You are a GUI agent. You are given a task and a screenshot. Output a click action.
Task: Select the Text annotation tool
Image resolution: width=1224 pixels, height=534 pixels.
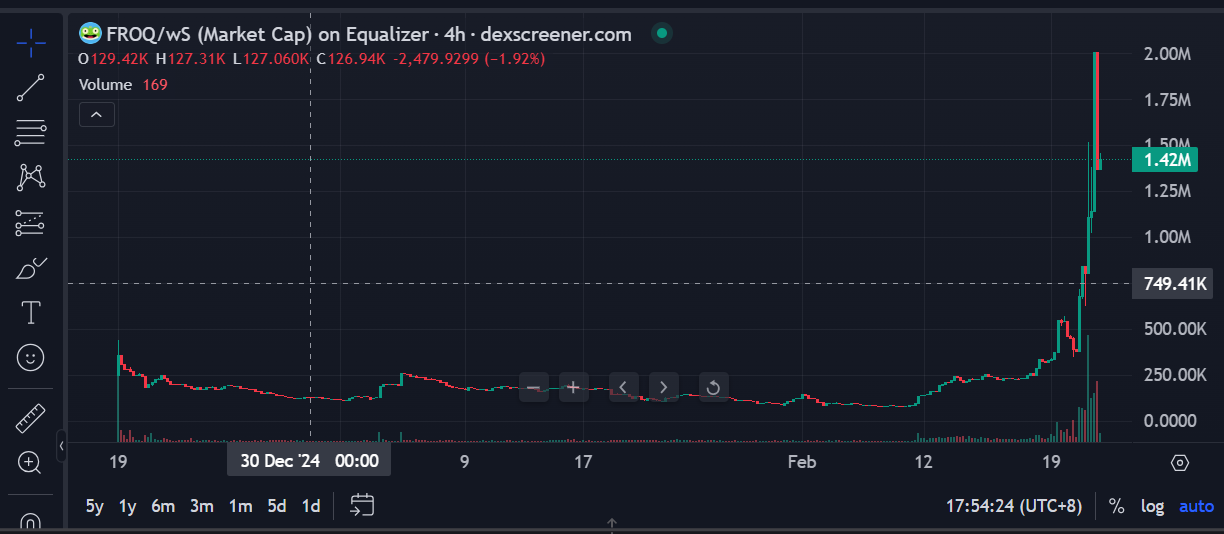point(31,313)
